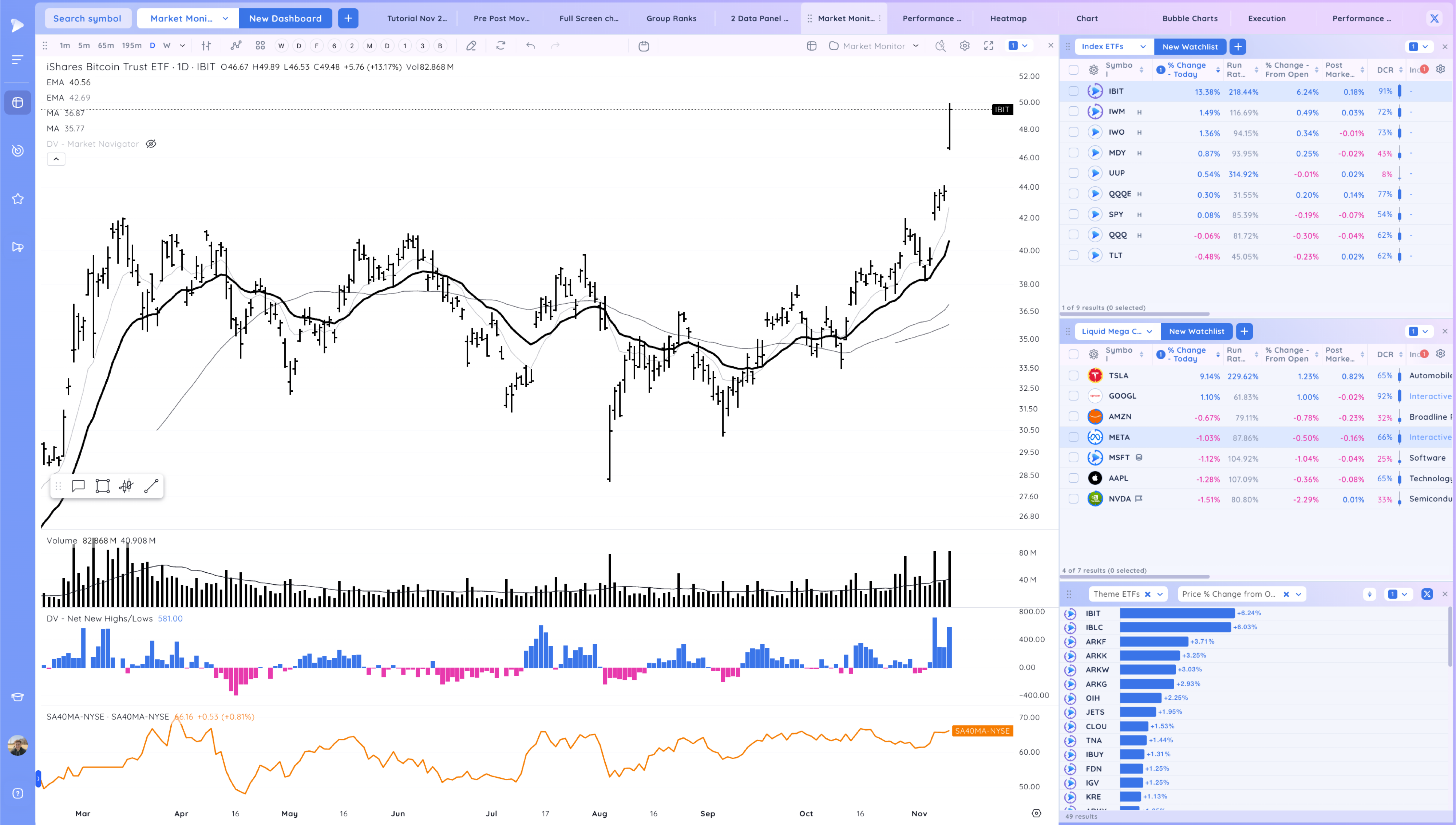Open the Group Ranks tab
Screen dimensions: 1456x825
pos(671,18)
